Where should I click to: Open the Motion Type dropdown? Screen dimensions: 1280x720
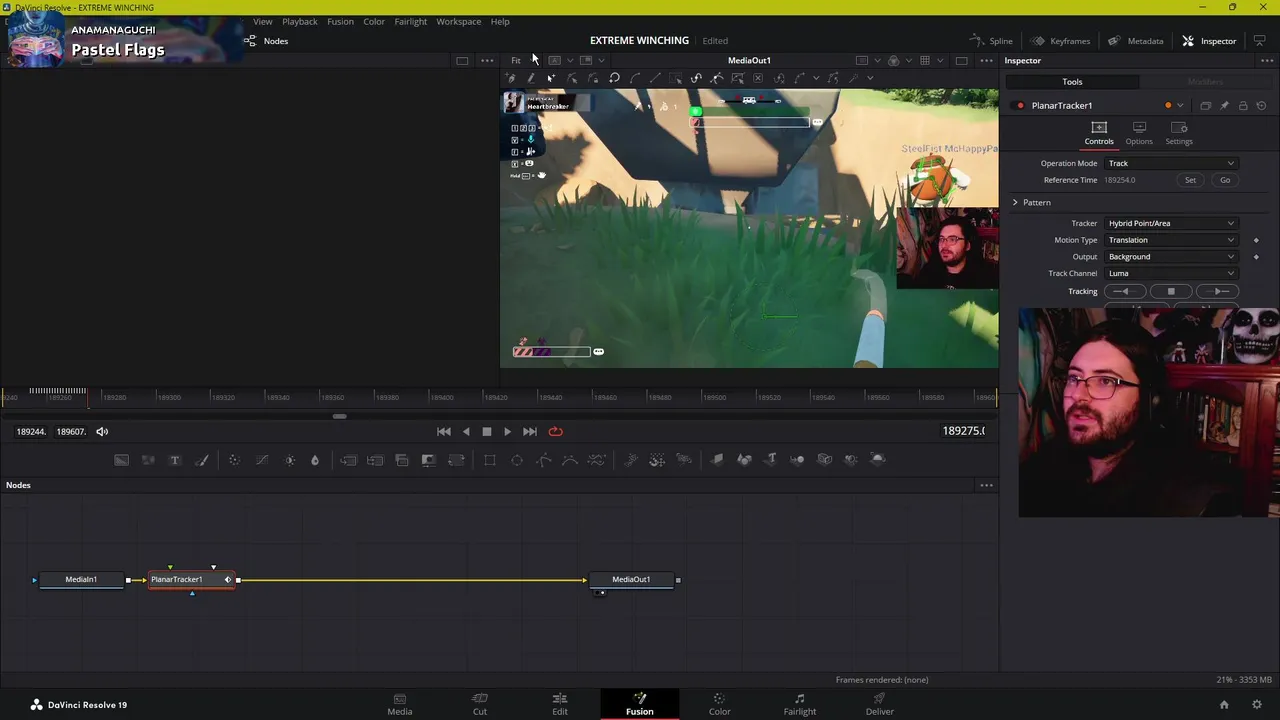(1171, 240)
